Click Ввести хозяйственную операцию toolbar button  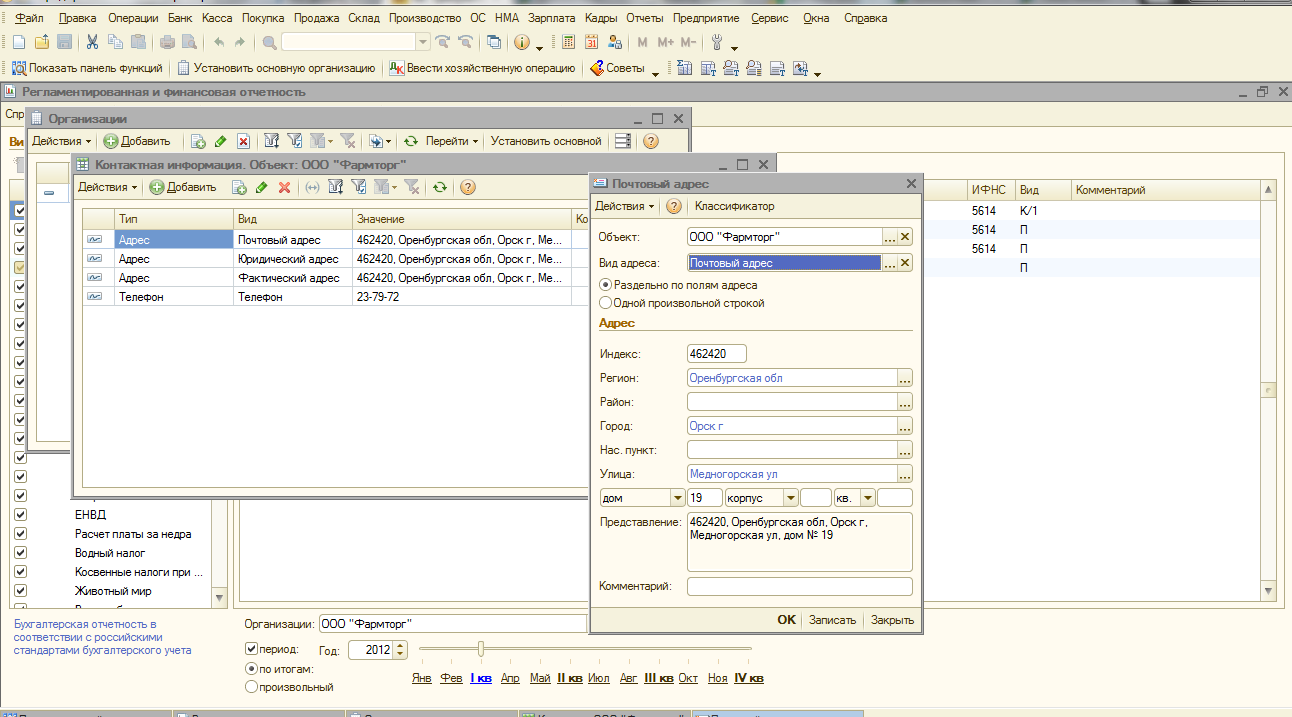coord(482,68)
